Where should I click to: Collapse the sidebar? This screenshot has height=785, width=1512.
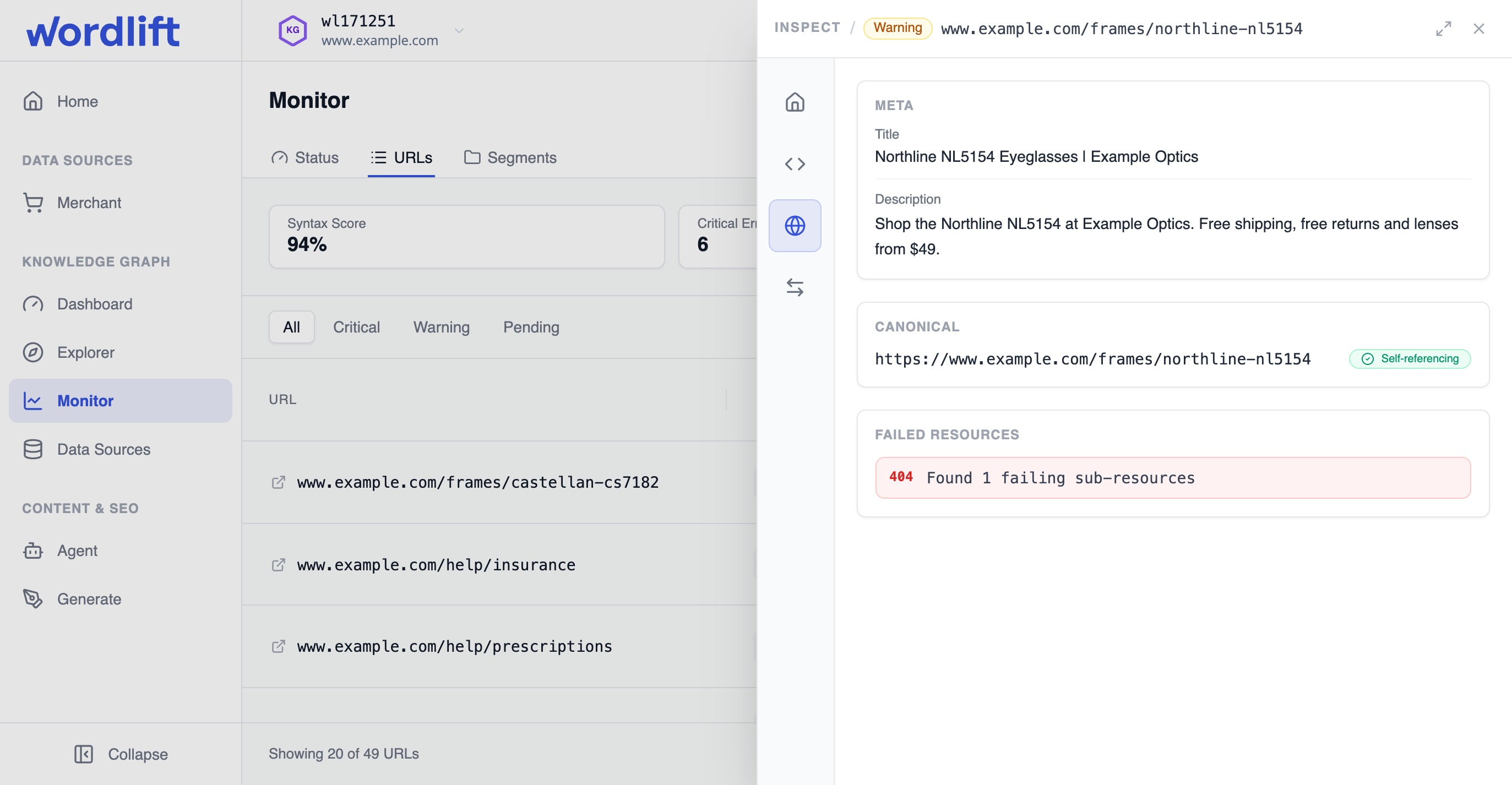121,754
